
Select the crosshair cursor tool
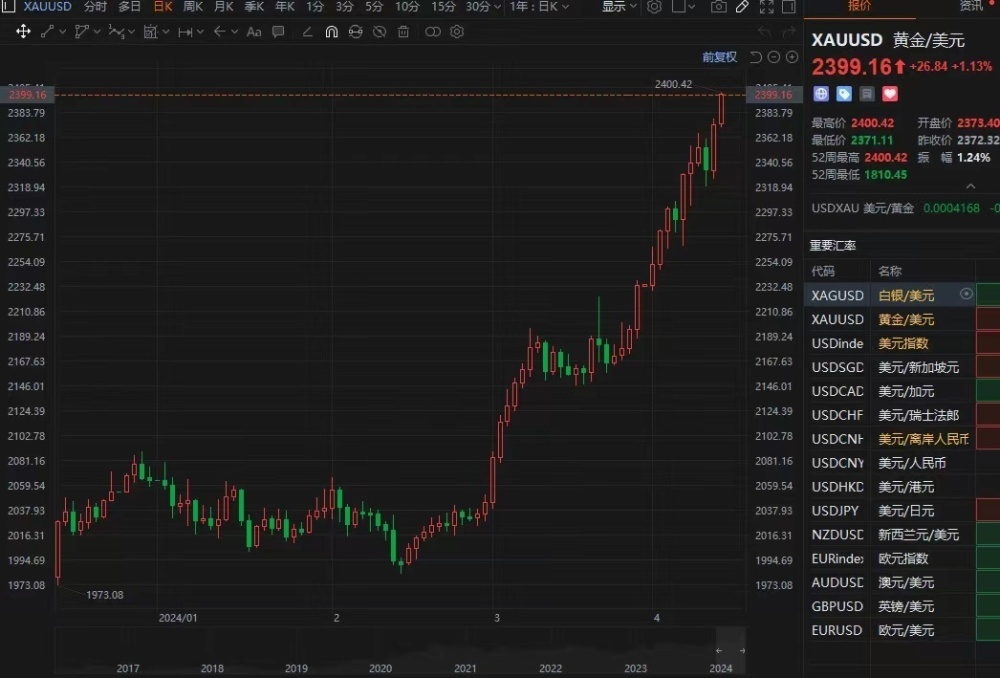pyautogui.click(x=24, y=31)
